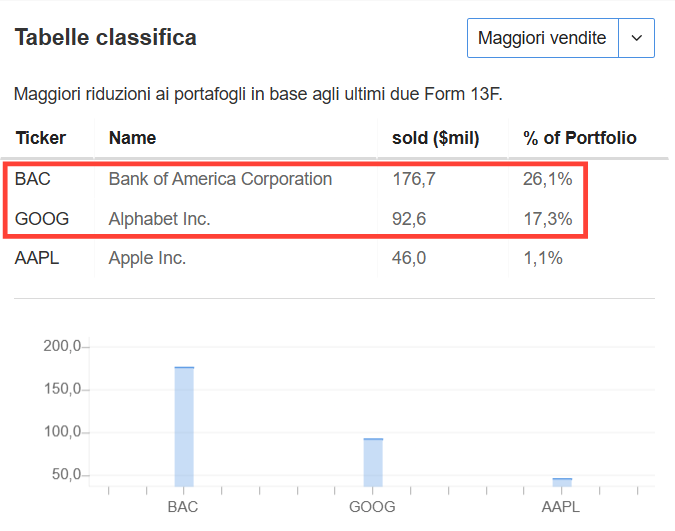Select the GOOG ticker cell

click(x=42, y=219)
